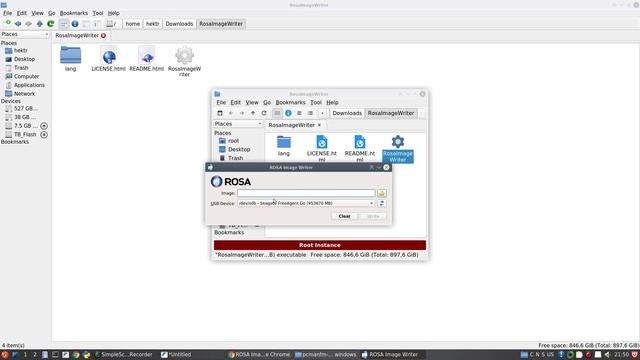Switch to compact view in root pcmanfm toolbar
Viewport: 640px width, 360px height.
(299, 113)
